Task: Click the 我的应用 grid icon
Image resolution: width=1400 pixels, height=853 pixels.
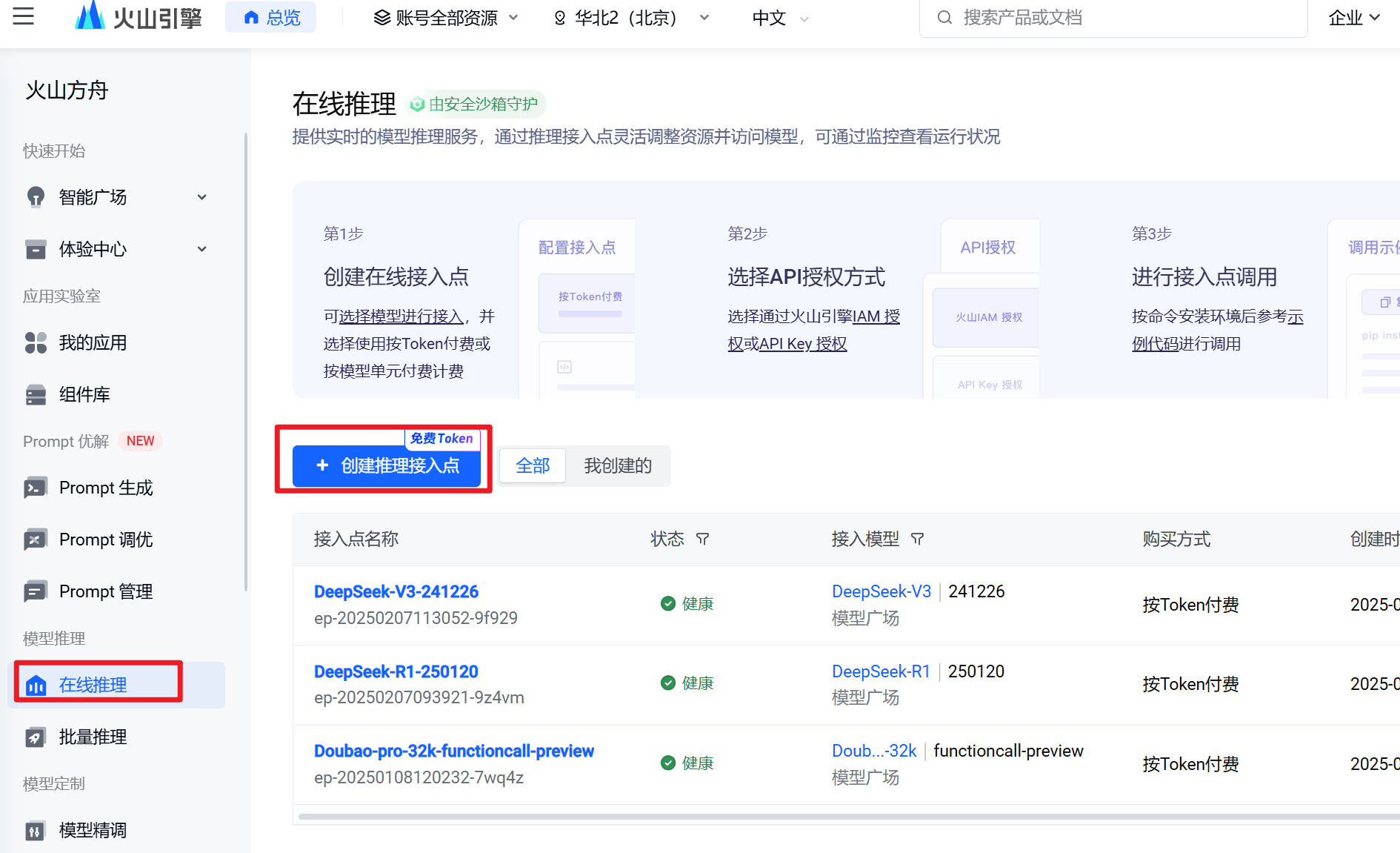Action: coord(36,342)
